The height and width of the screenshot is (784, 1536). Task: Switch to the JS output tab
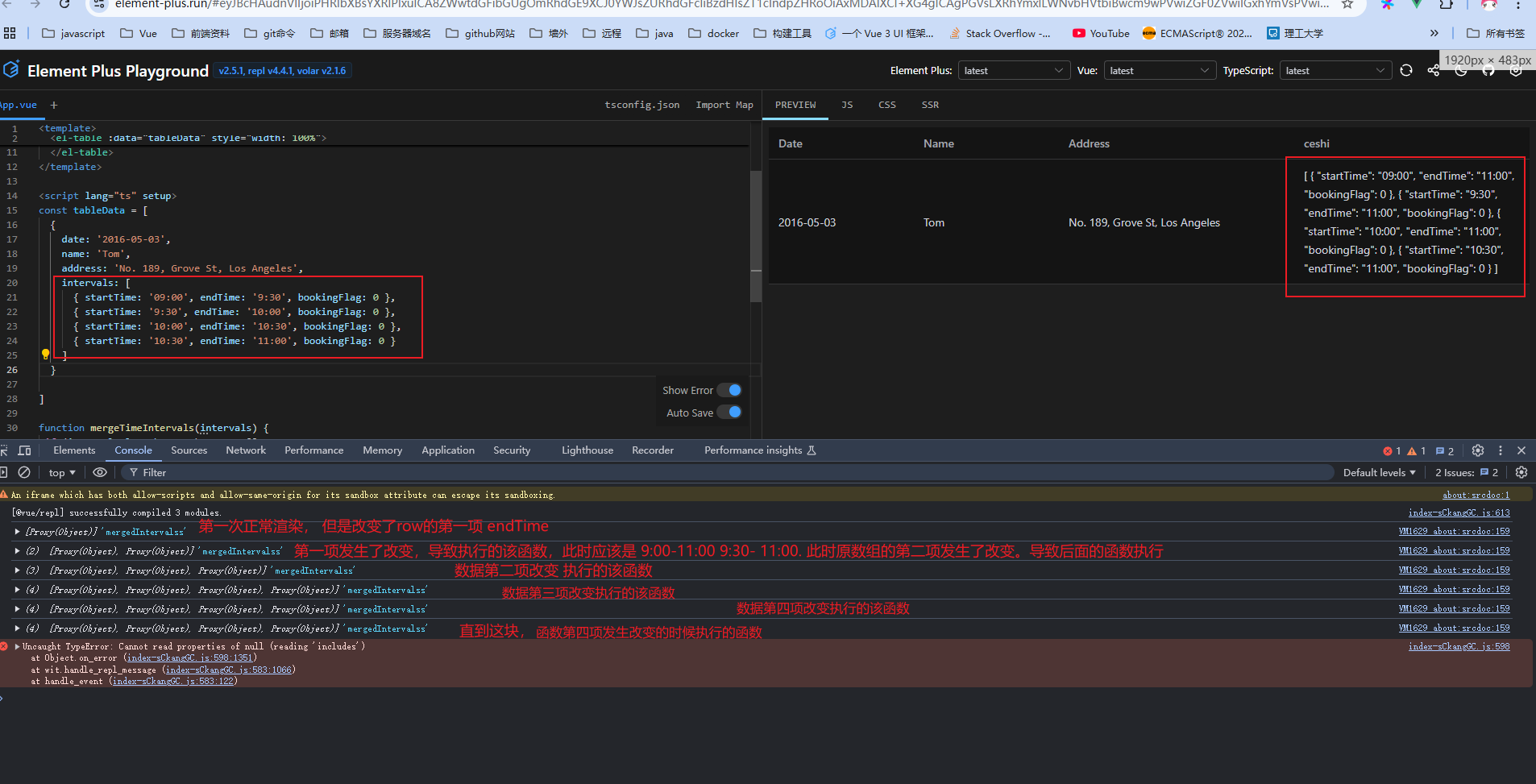click(847, 105)
